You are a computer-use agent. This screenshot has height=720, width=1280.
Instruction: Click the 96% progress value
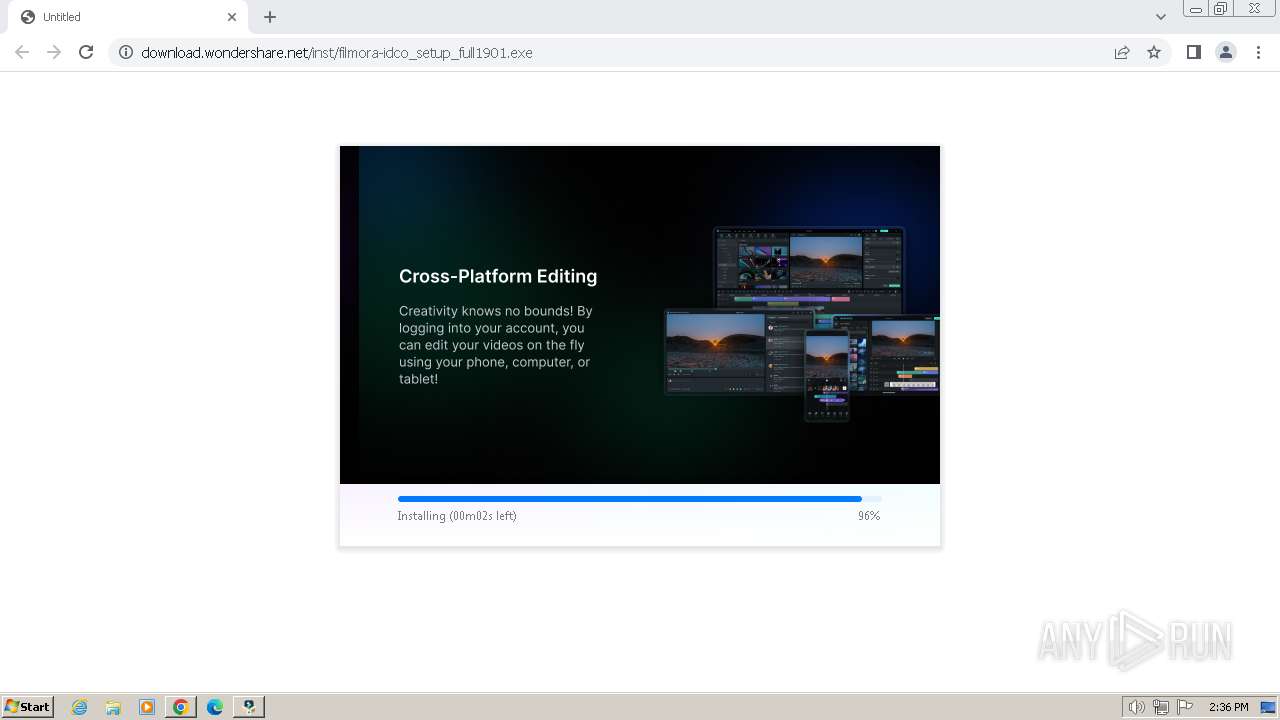pos(869,516)
